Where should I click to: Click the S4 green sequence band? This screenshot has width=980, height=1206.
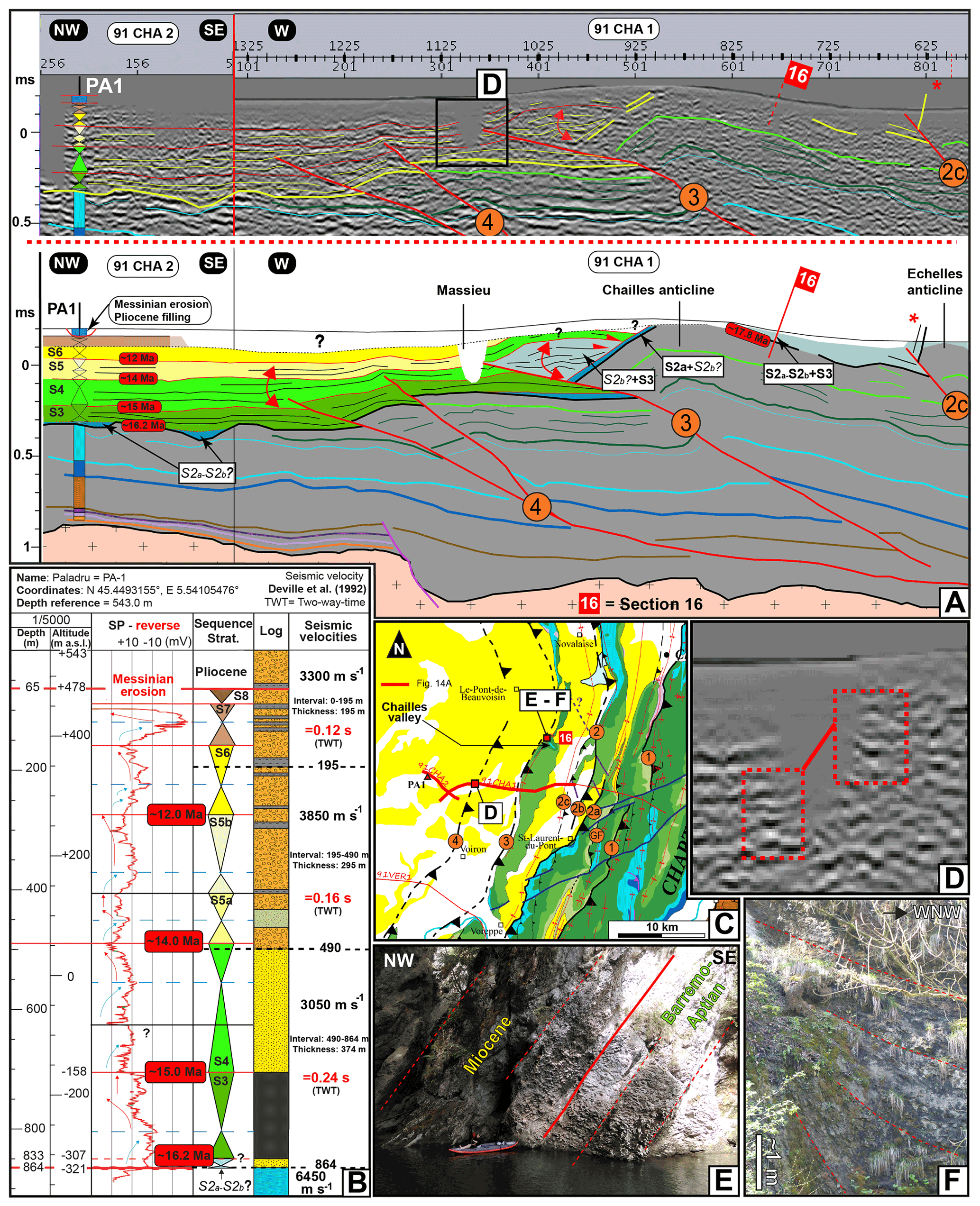pyautogui.click(x=56, y=389)
